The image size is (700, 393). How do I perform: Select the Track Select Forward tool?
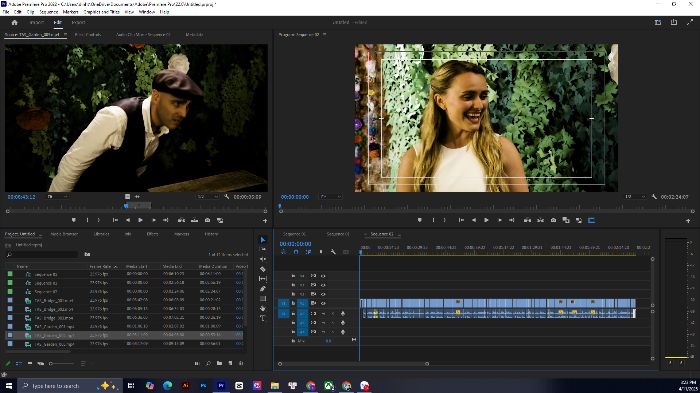pyautogui.click(x=262, y=249)
